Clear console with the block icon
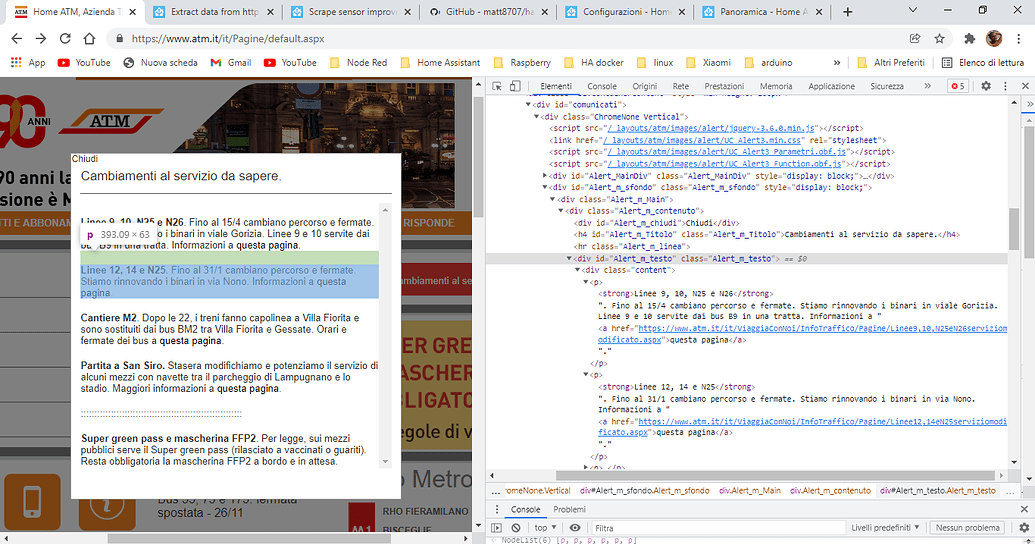Viewport: 1035px width, 544px height. (516, 527)
